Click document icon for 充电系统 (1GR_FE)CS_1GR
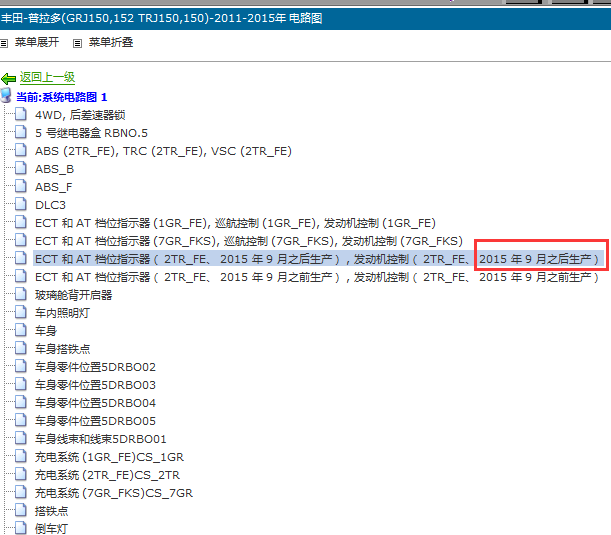Viewport: 611px width, 535px height. (x=21, y=456)
